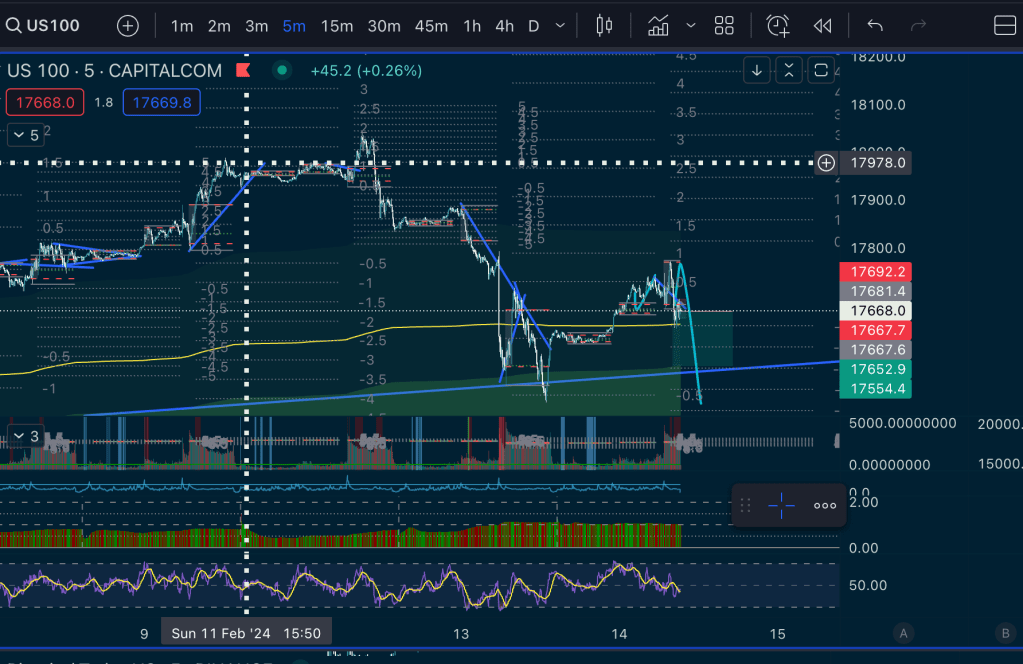Select the crosshair tool in the floating toolbar
The height and width of the screenshot is (664, 1023).
pyautogui.click(x=781, y=505)
